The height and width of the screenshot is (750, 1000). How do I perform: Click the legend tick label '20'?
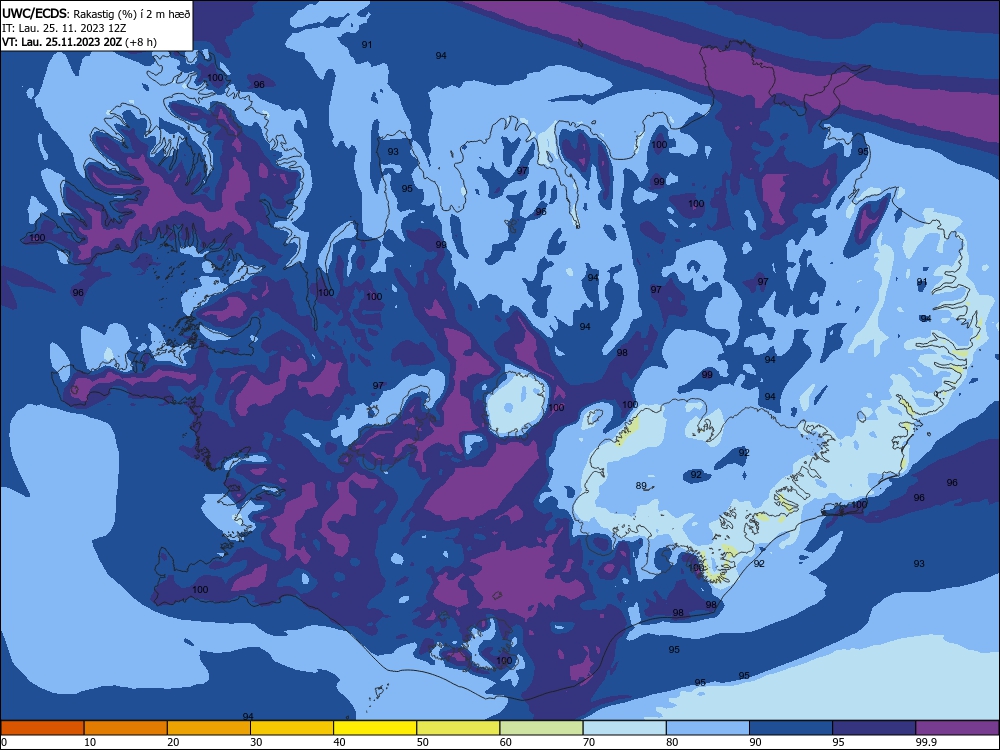pyautogui.click(x=173, y=742)
